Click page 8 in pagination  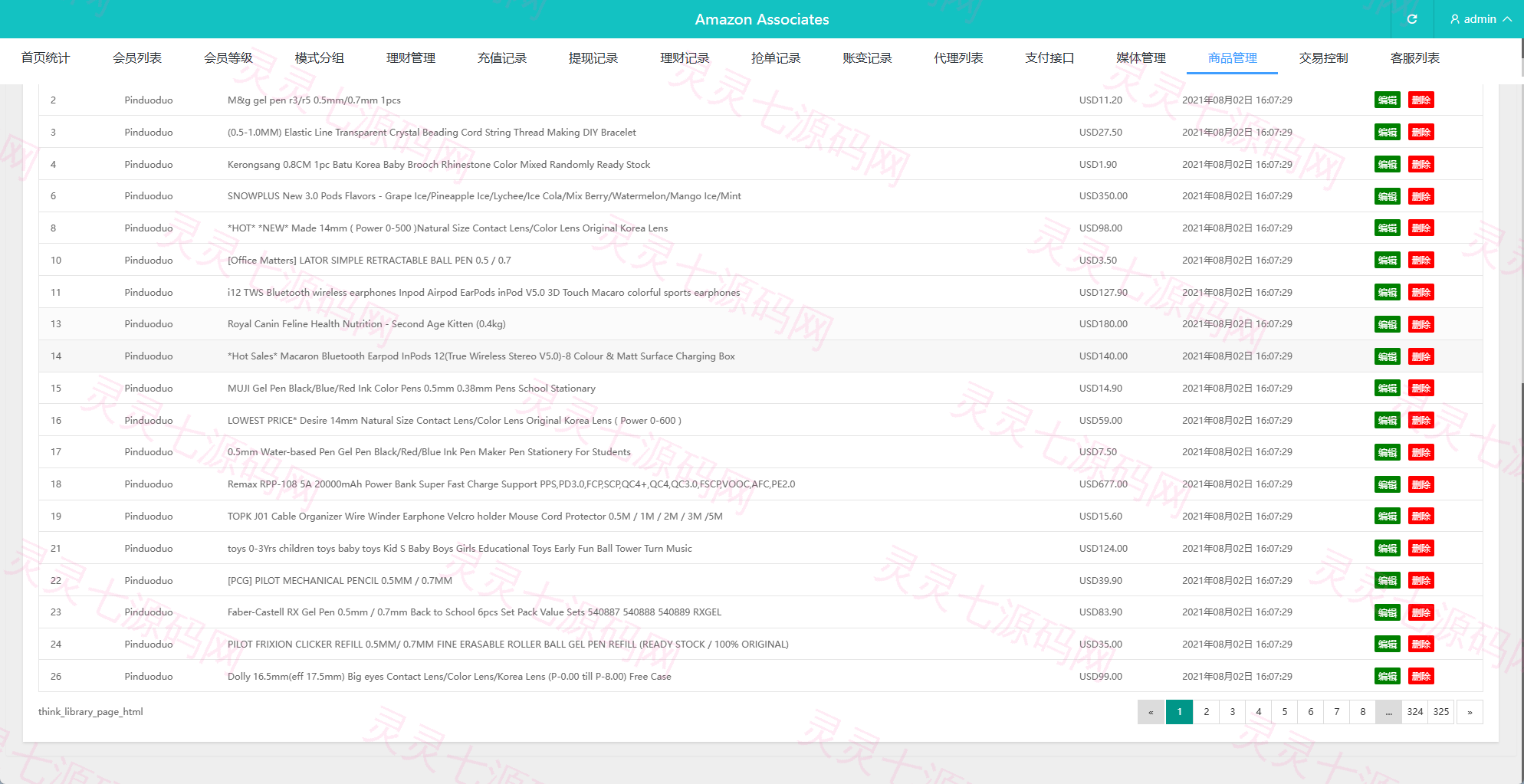coord(1362,712)
